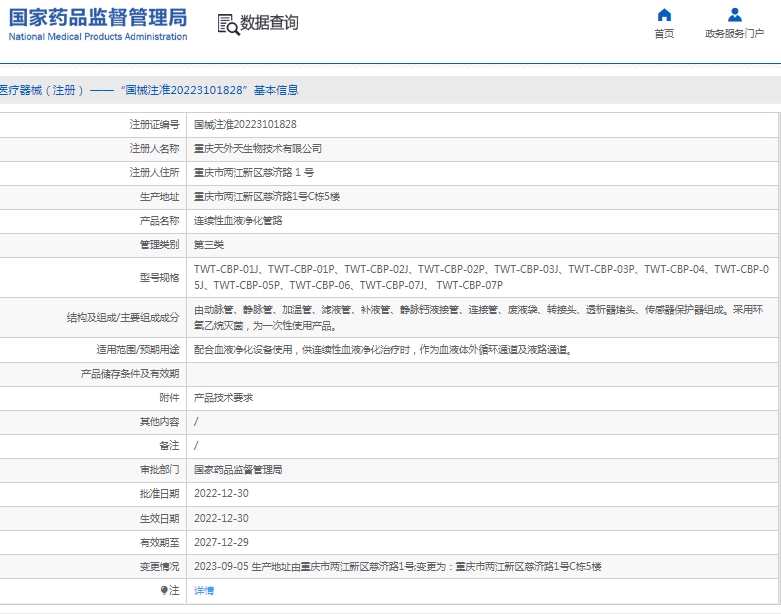
Task: Click attachment value 产品技术要求
Action: tap(223, 397)
